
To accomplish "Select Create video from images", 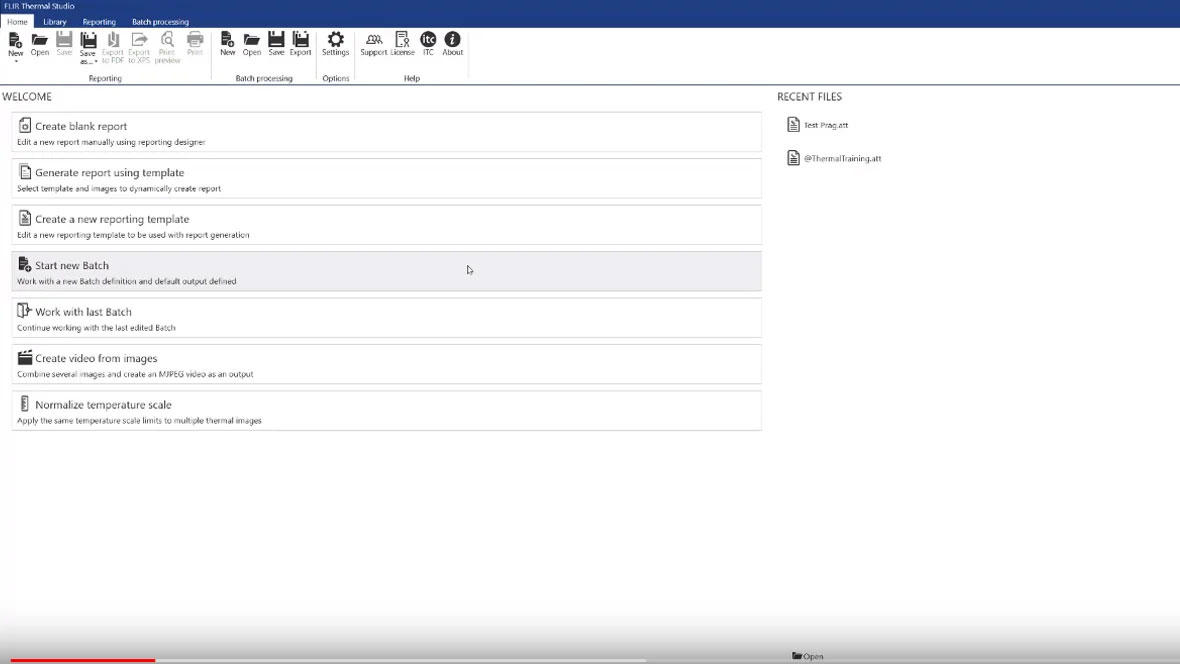I will [386, 364].
